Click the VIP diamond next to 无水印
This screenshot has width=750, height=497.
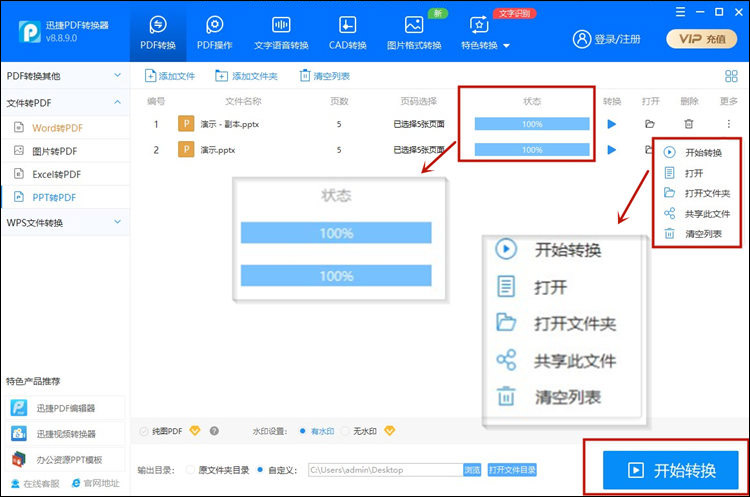[x=390, y=431]
